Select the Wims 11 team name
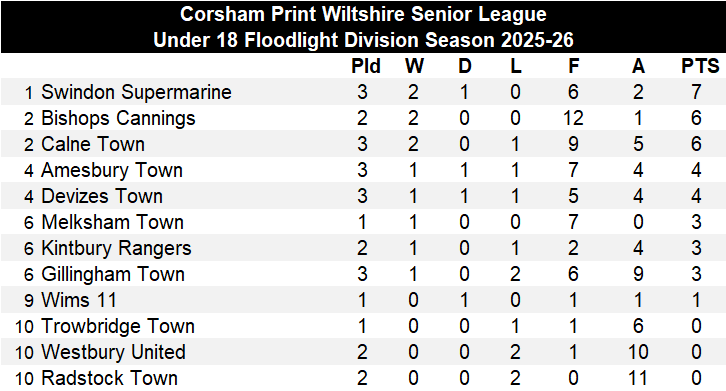 pos(79,300)
